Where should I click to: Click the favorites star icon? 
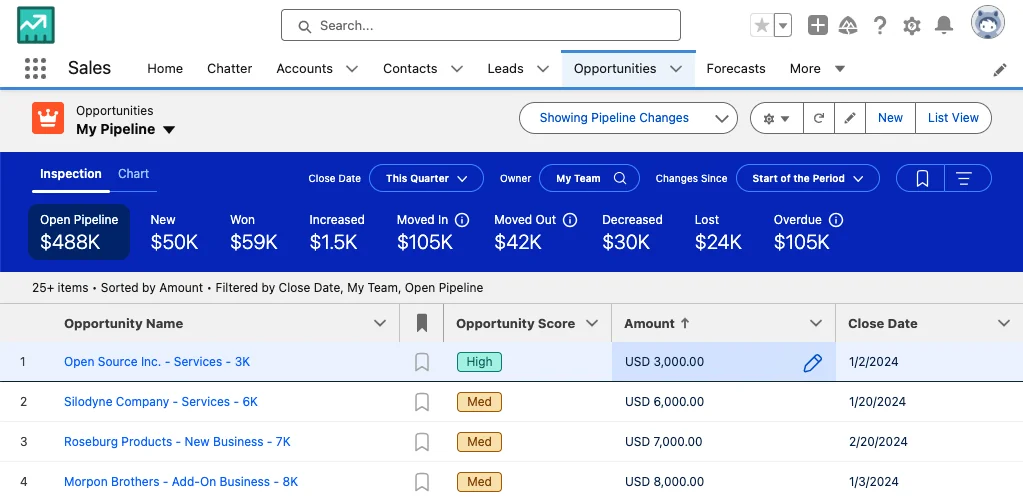(x=761, y=25)
